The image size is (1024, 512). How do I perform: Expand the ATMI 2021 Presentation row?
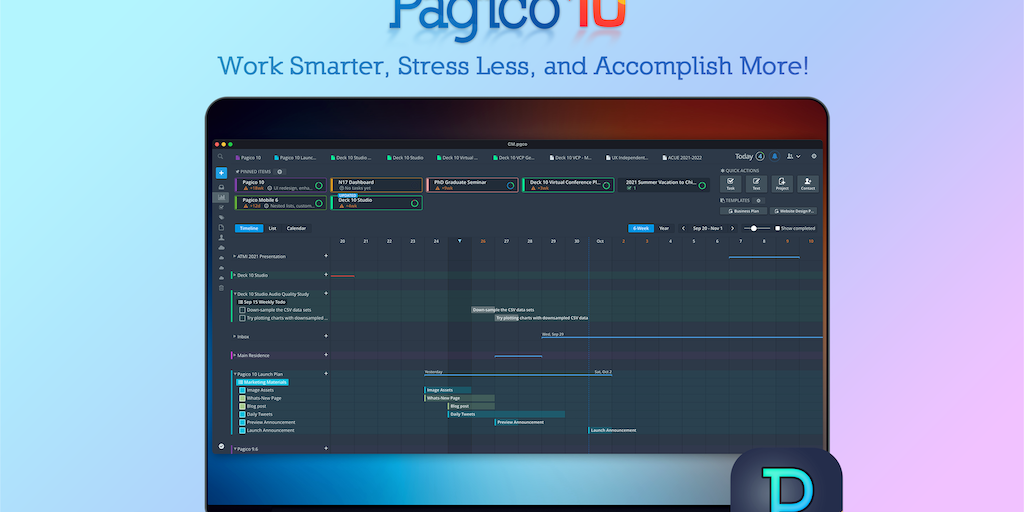(235, 256)
